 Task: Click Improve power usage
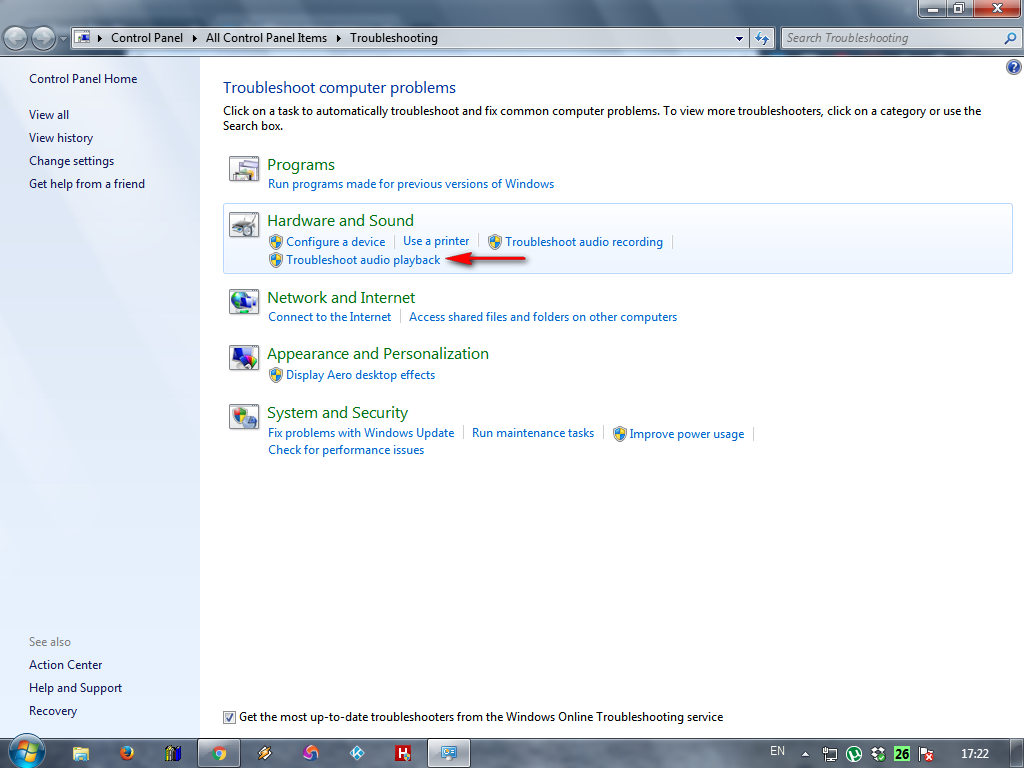click(x=687, y=434)
